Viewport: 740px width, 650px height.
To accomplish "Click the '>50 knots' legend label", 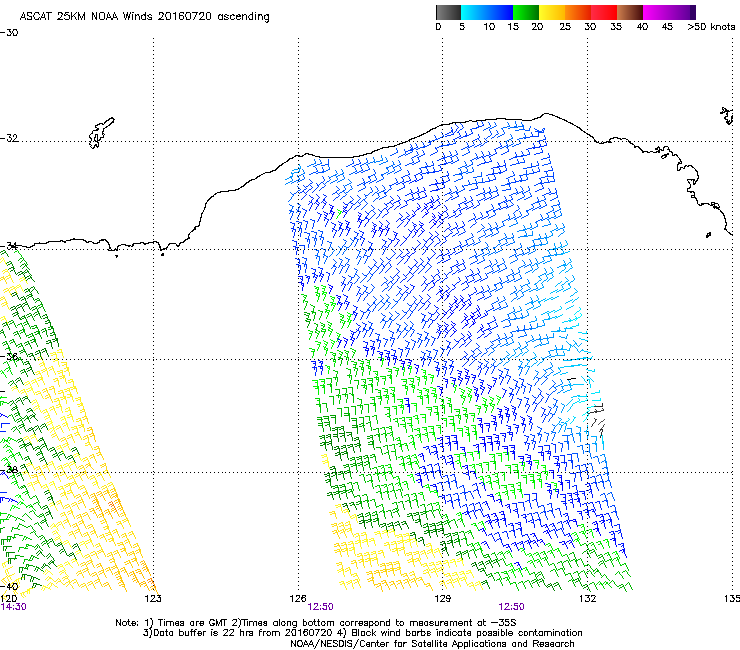I will coord(711,27).
